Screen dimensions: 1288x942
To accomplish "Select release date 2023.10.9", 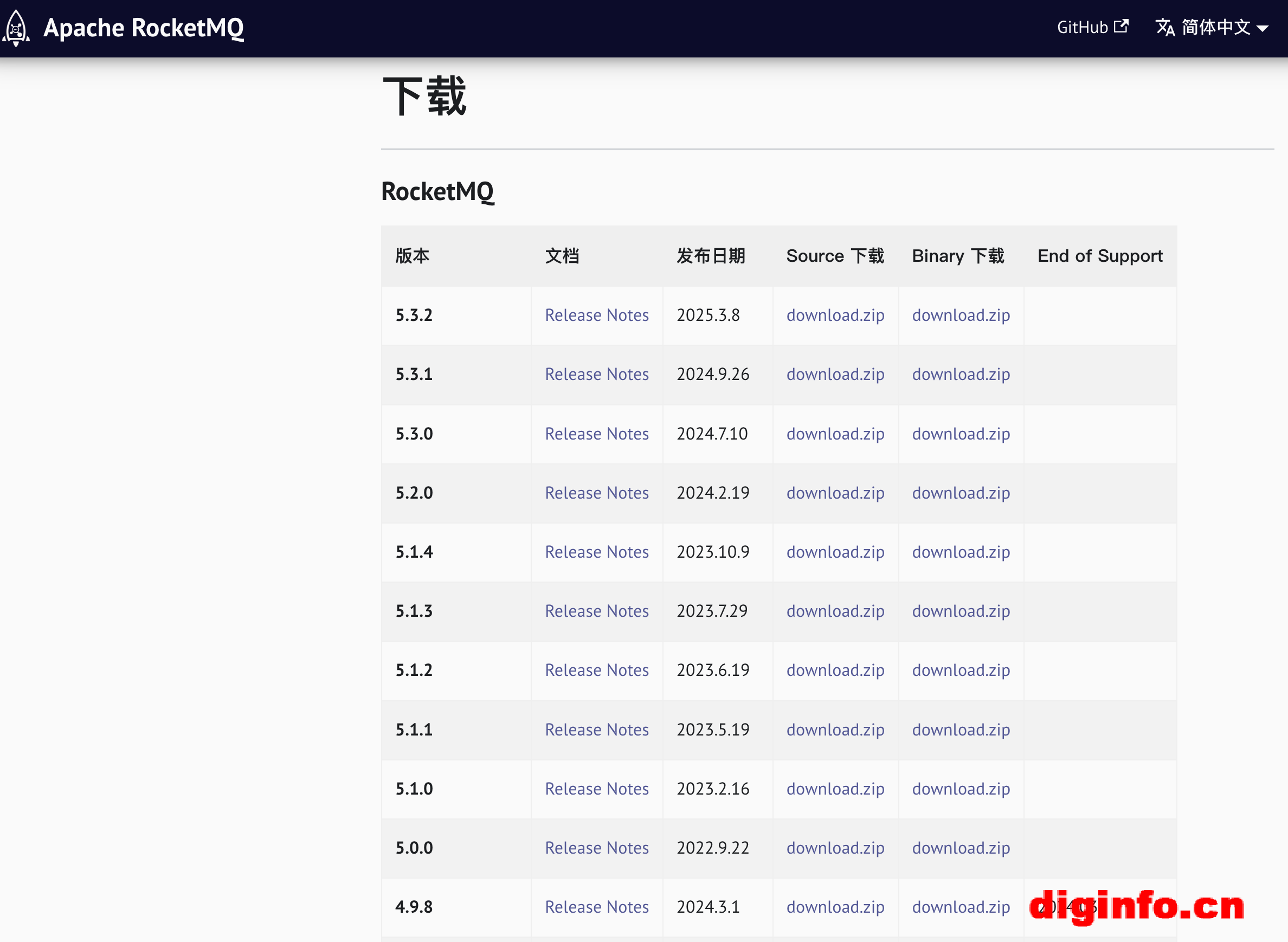I will tap(713, 552).
